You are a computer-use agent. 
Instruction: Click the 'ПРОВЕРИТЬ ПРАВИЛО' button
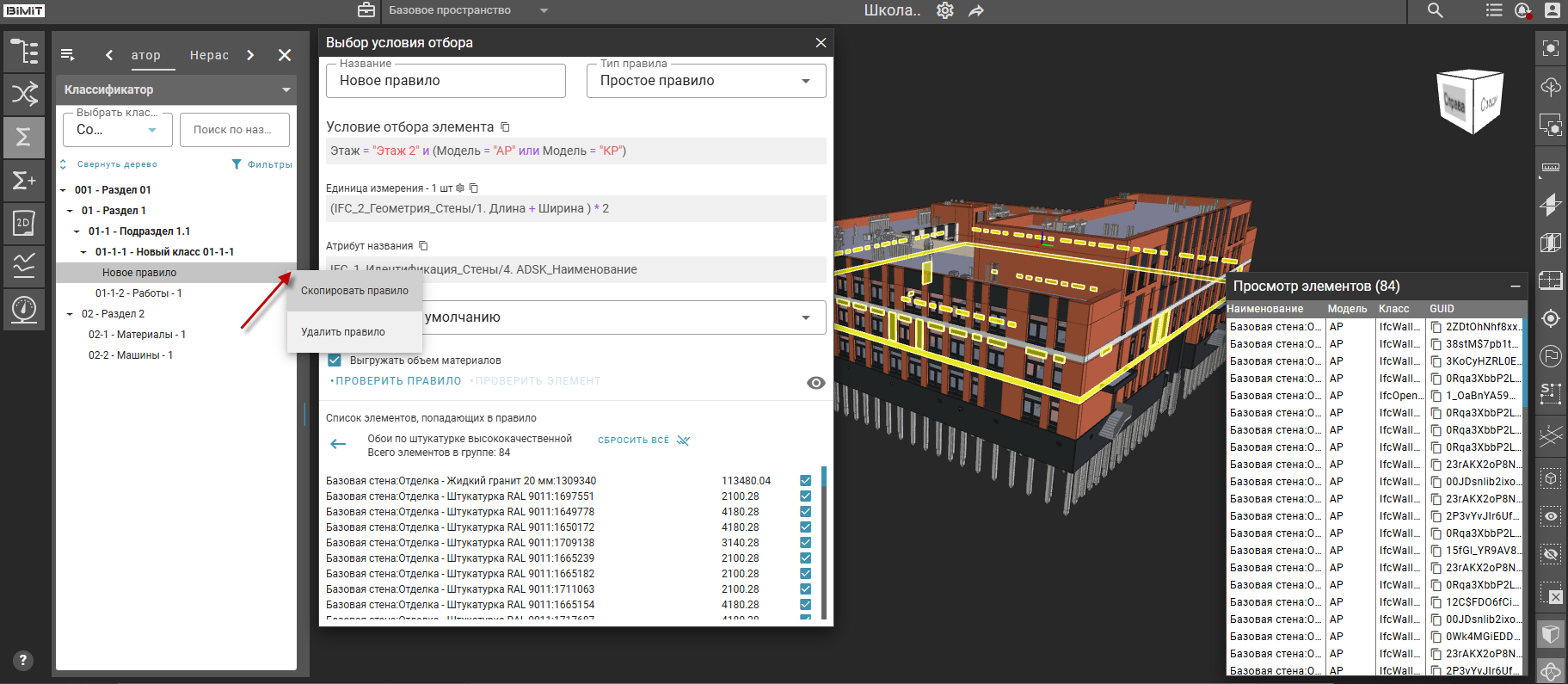click(x=397, y=381)
